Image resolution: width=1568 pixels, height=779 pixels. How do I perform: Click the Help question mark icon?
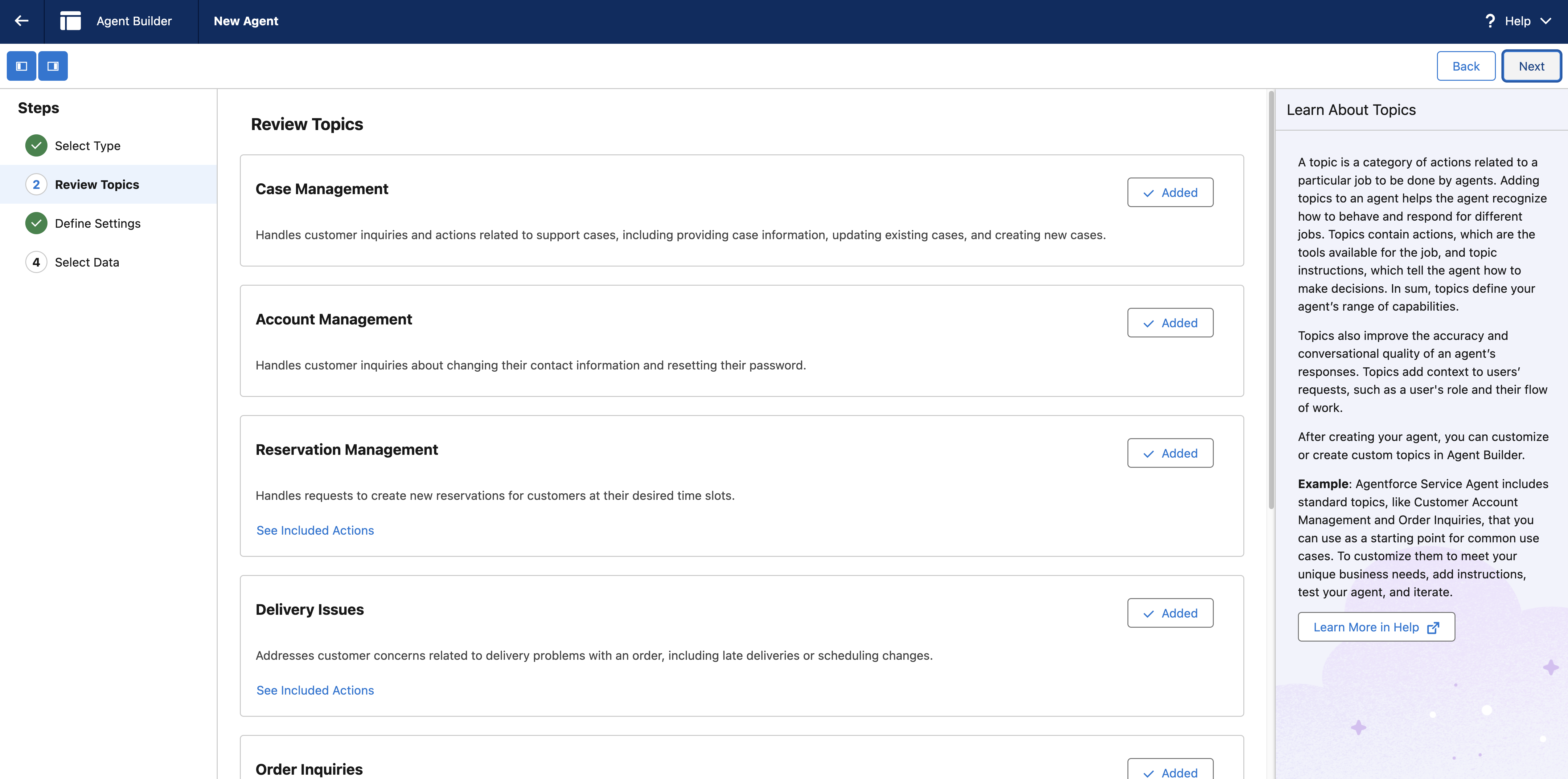(1489, 21)
